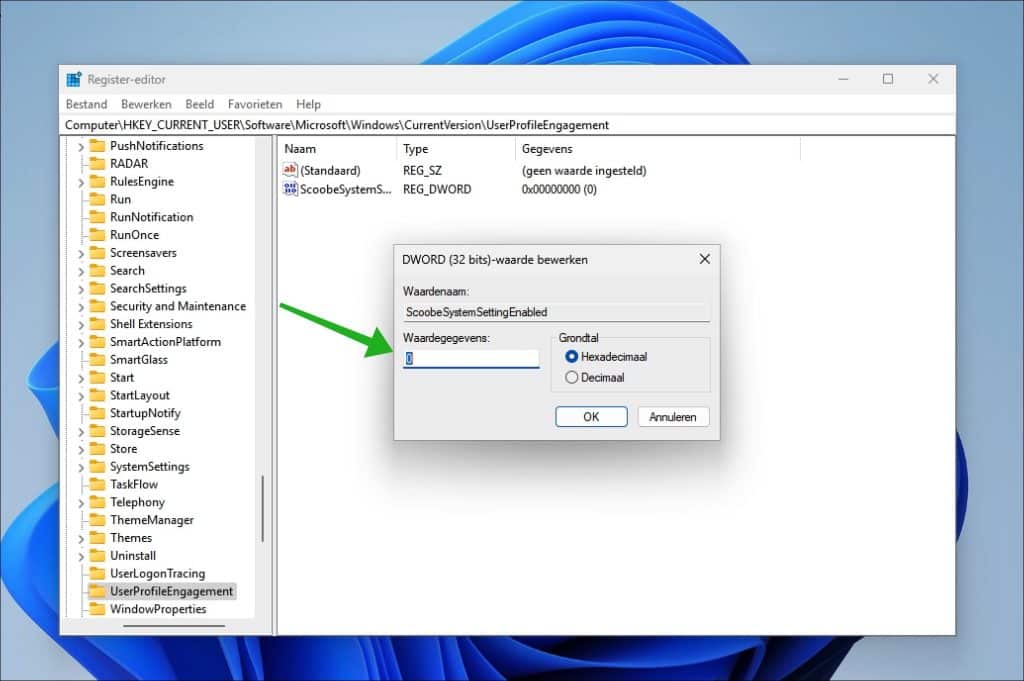The height and width of the screenshot is (681, 1024).
Task: Select the RADAR folder icon
Action: tap(97, 163)
